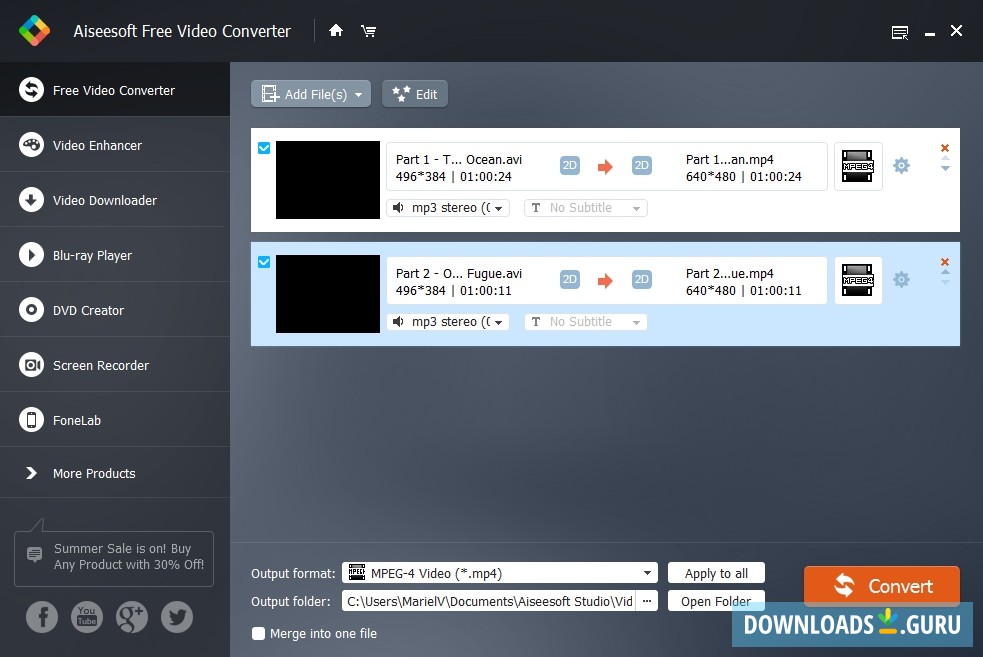Click the Edit button
The image size is (983, 657).
coord(414,94)
